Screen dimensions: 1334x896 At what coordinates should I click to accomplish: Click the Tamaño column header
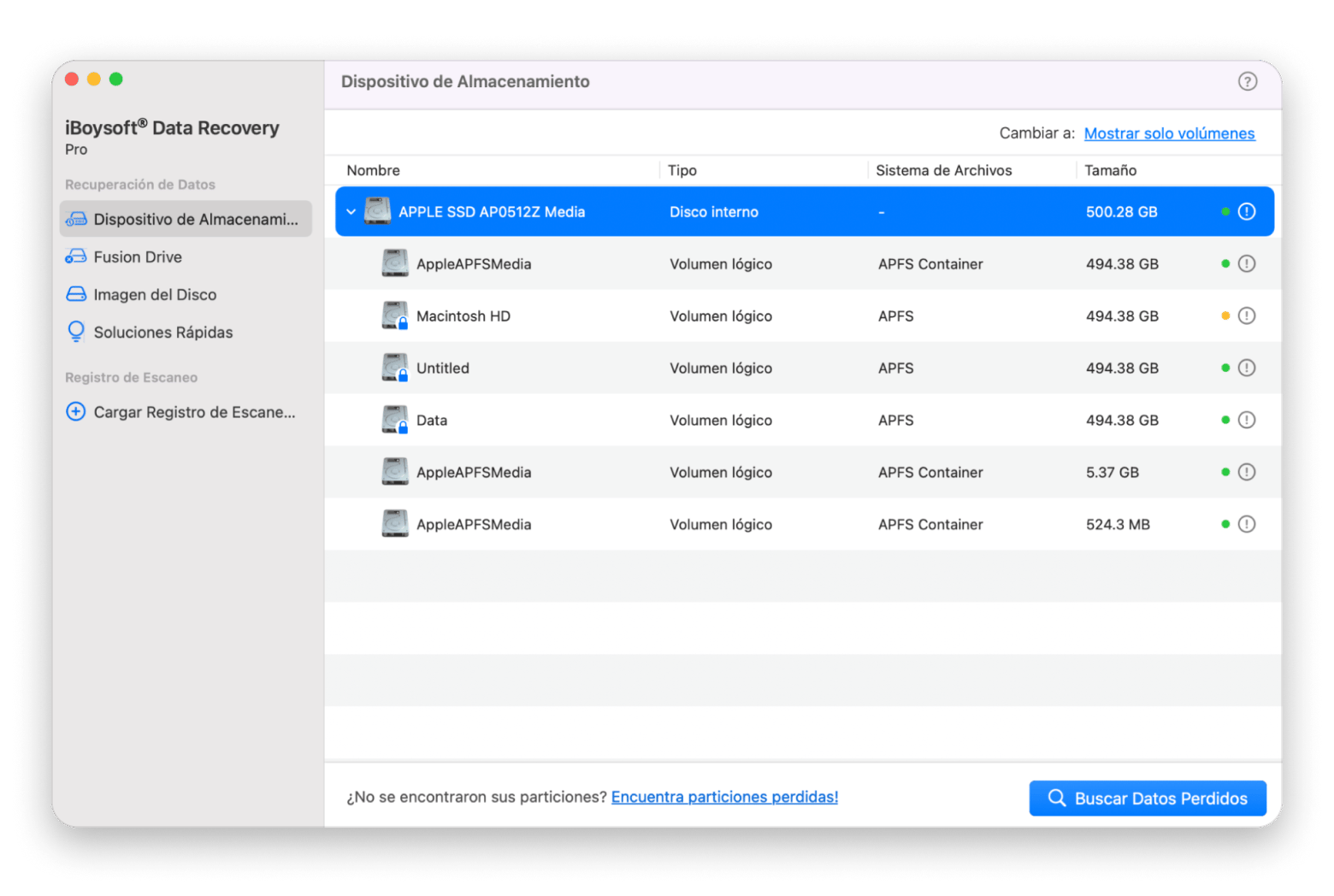(x=1110, y=170)
